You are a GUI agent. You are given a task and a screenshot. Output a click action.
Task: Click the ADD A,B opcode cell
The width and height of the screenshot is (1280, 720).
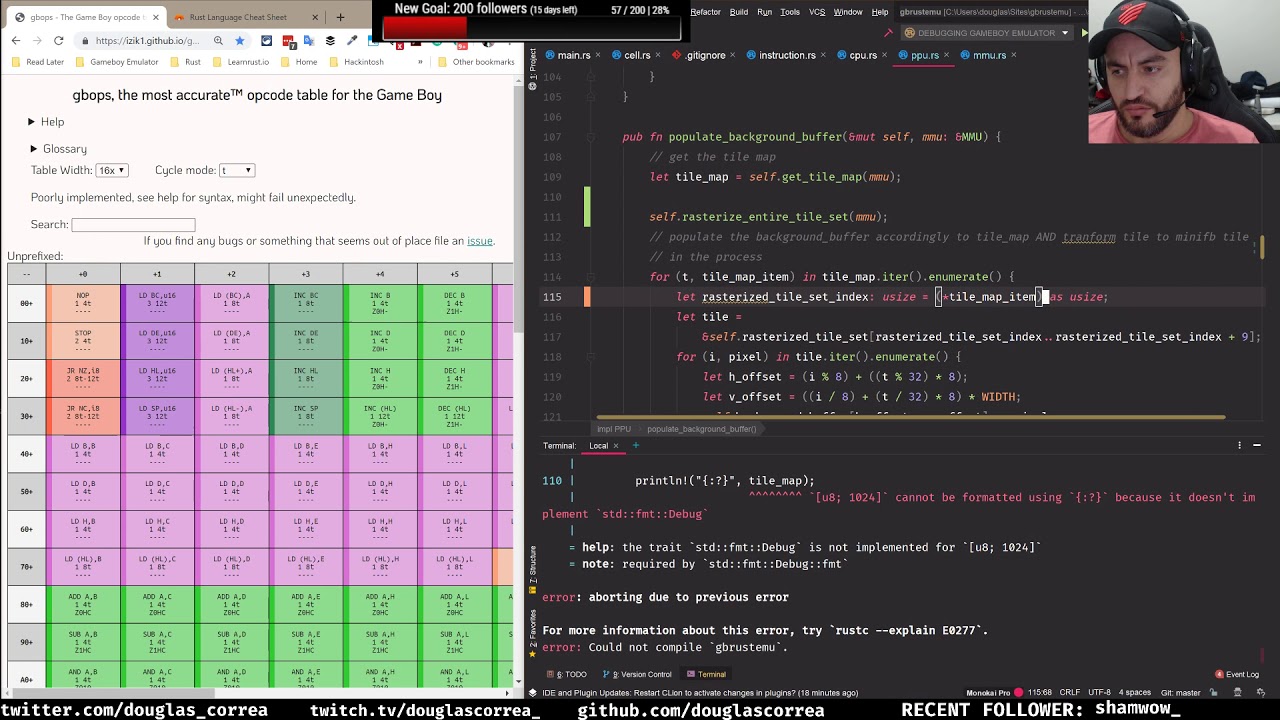(83, 604)
